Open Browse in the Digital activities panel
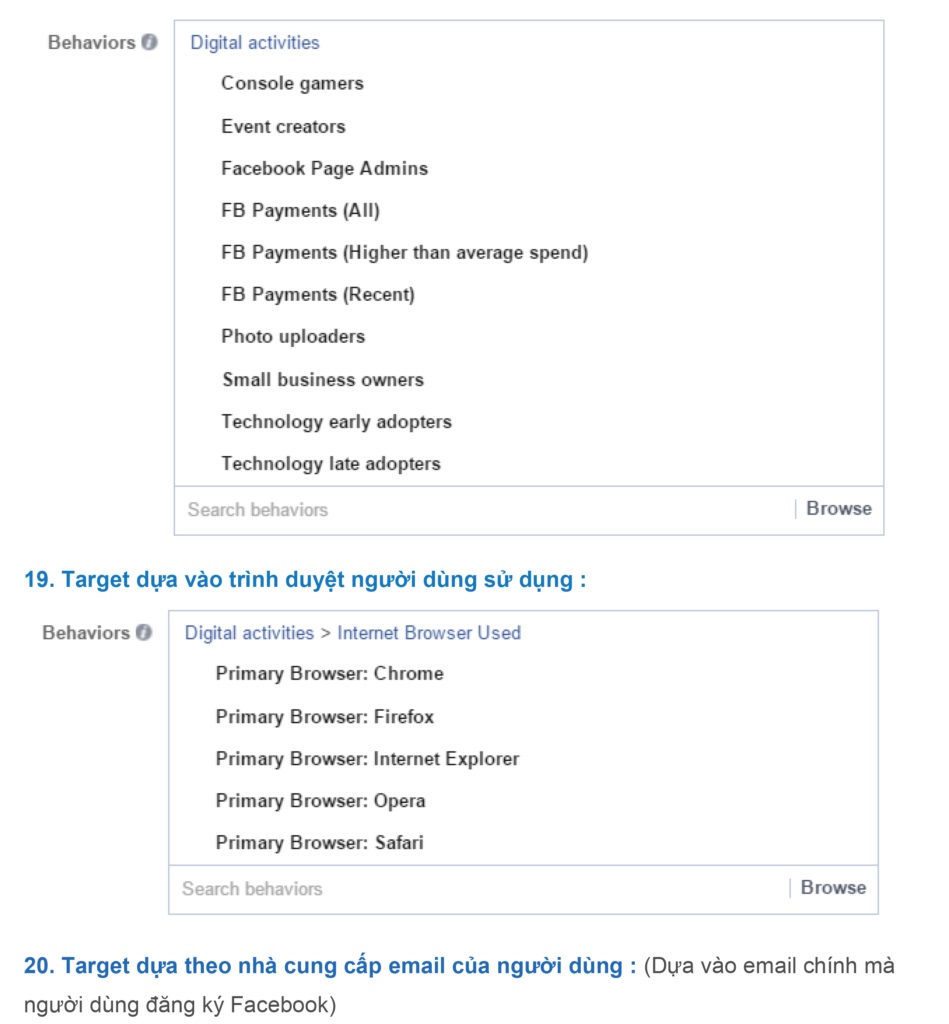The height and width of the screenshot is (1024, 949). [x=840, y=508]
